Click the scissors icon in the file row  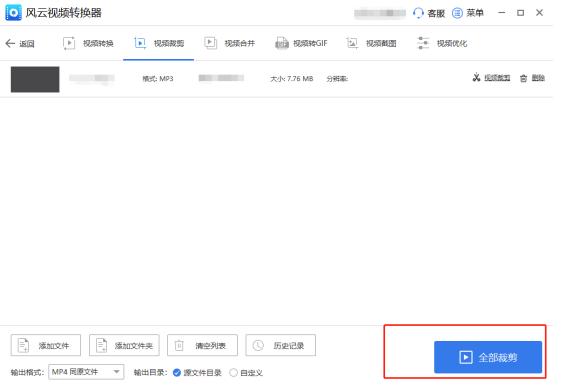476,77
